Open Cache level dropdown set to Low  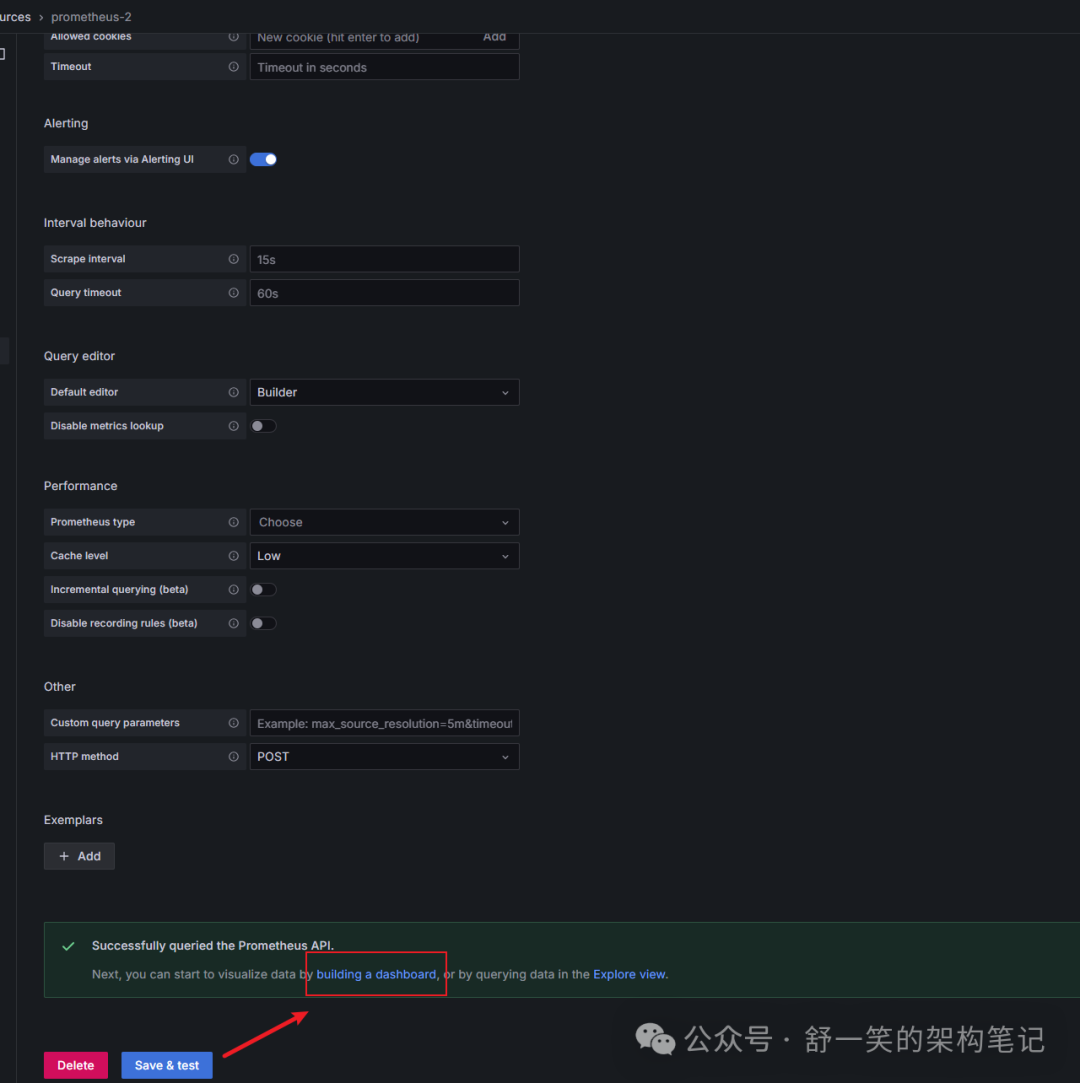click(x=384, y=556)
